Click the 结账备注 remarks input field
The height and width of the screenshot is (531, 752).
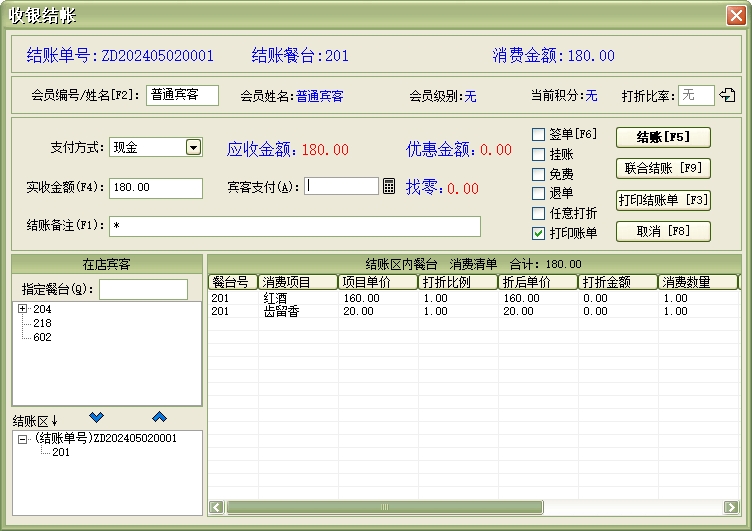294,226
